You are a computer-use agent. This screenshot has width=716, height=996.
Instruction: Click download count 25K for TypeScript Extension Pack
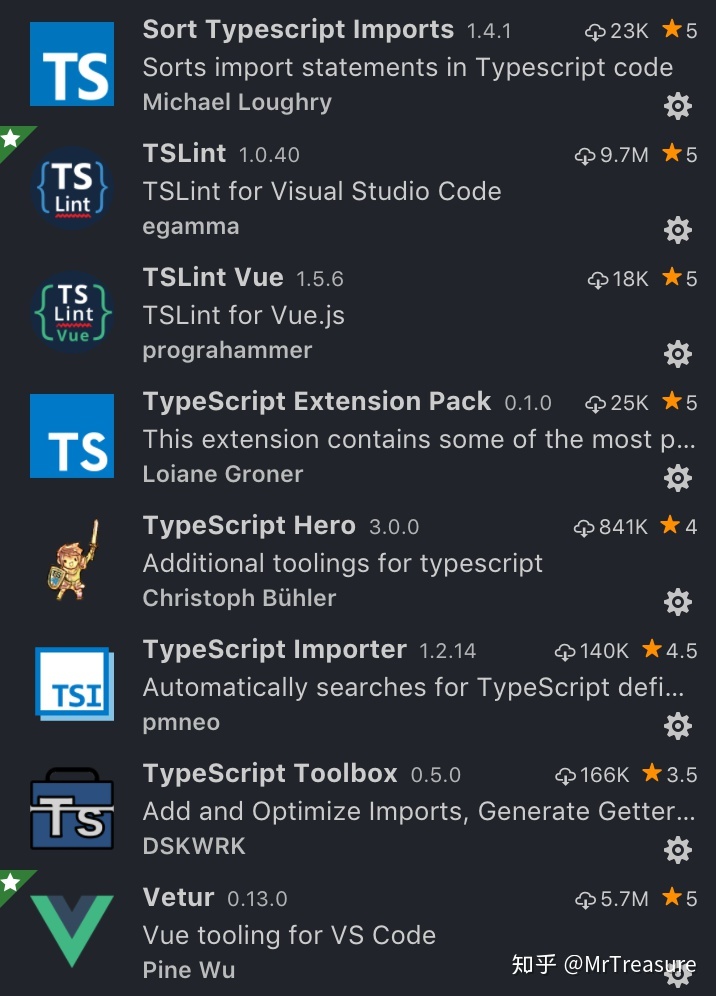pos(617,403)
